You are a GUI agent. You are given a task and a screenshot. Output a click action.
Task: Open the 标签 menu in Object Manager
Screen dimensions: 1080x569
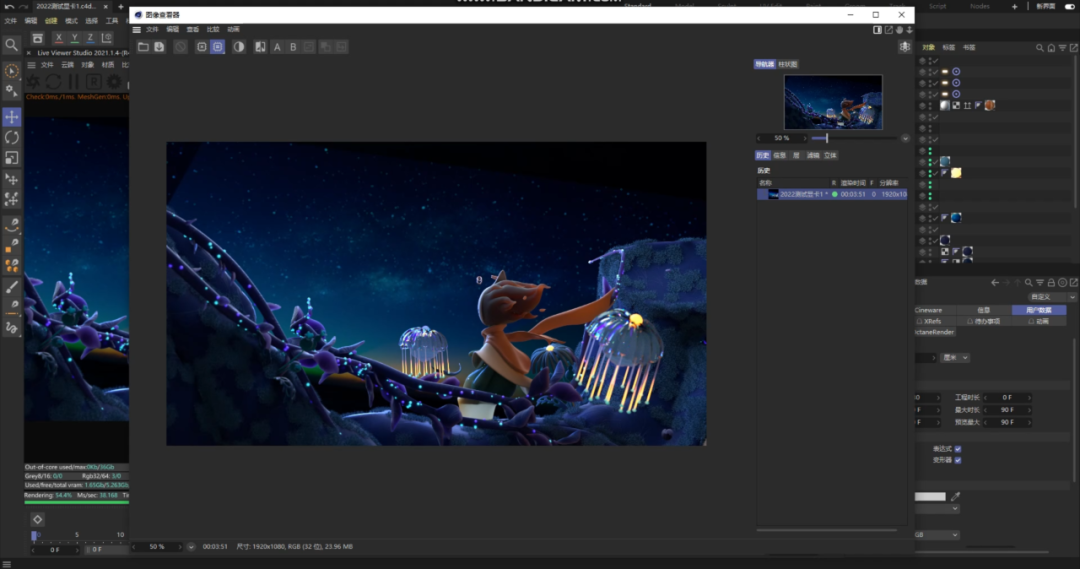948,48
